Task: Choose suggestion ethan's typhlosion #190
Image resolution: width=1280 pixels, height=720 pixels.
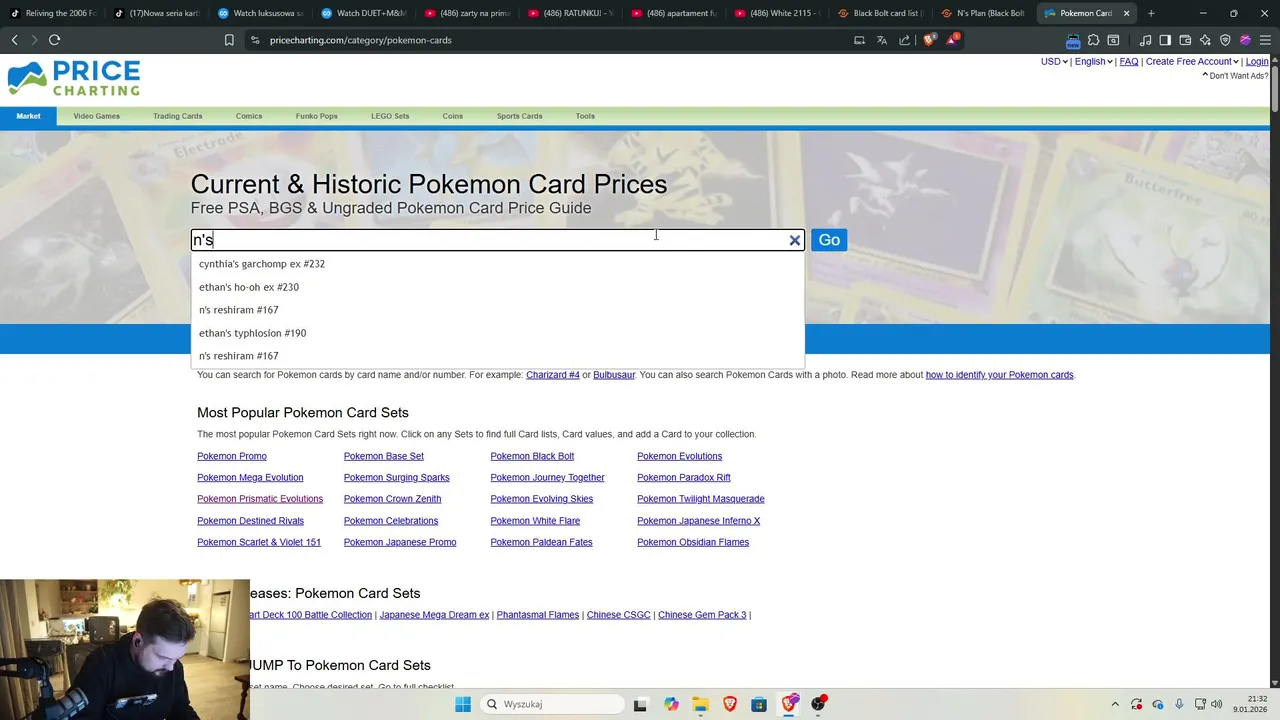Action: 498,333
